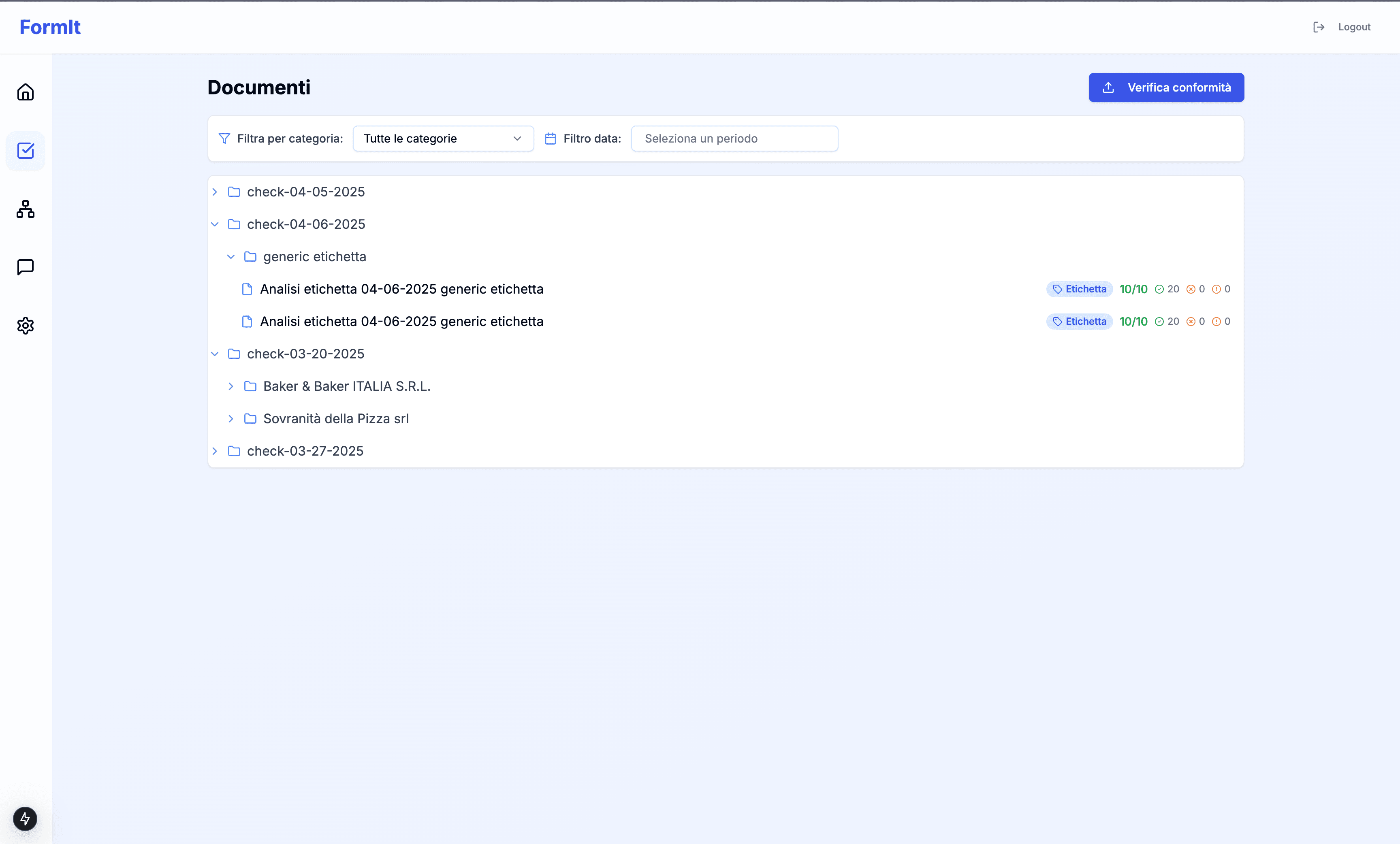
Task: Click Etichetta tag on second document row
Action: [1079, 322]
